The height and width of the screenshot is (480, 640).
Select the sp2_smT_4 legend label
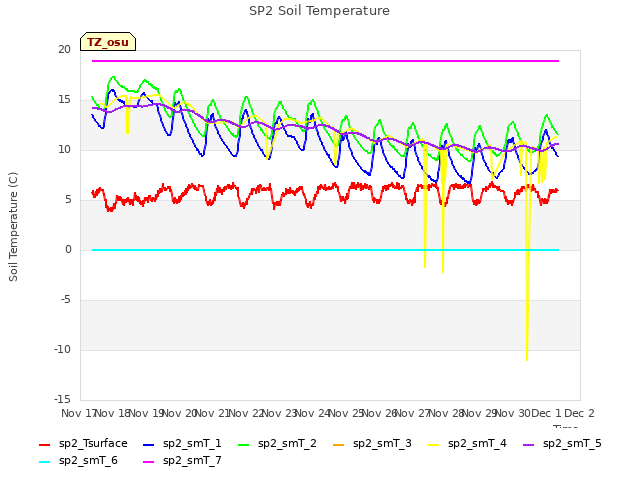(x=477, y=444)
